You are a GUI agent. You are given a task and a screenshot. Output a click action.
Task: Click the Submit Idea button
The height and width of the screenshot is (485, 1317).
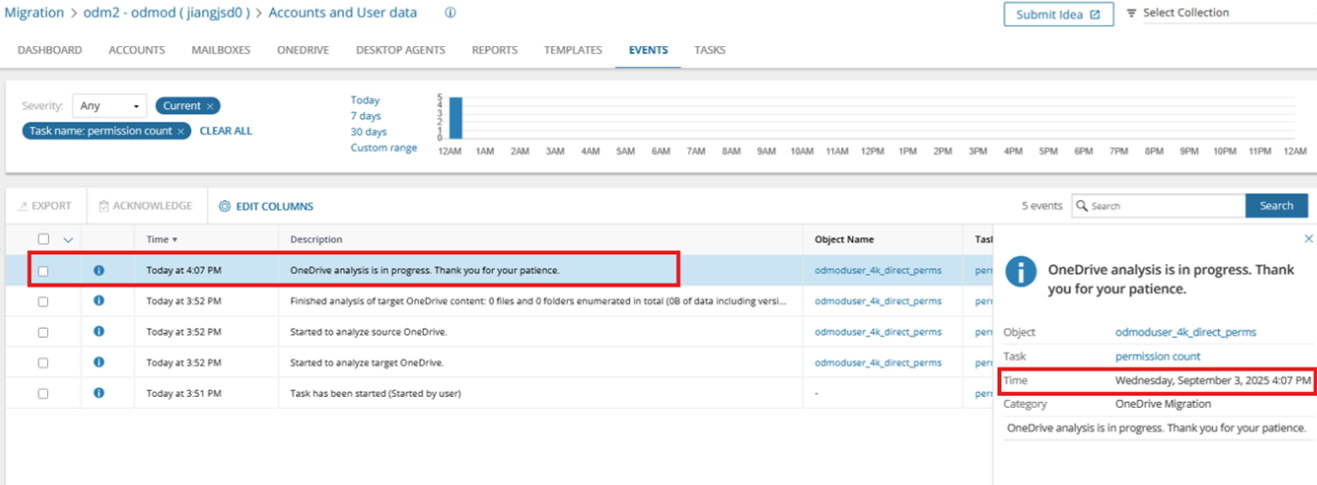tap(1058, 14)
